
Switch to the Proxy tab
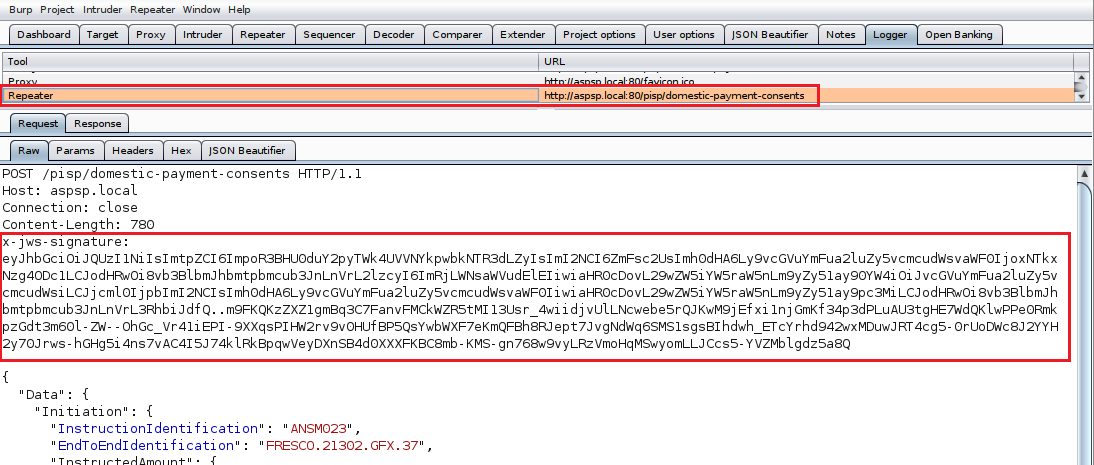tap(151, 34)
